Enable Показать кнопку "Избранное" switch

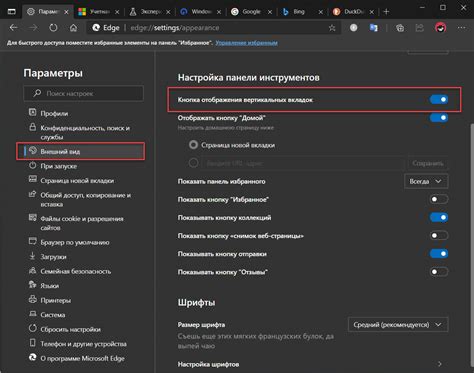click(x=439, y=199)
